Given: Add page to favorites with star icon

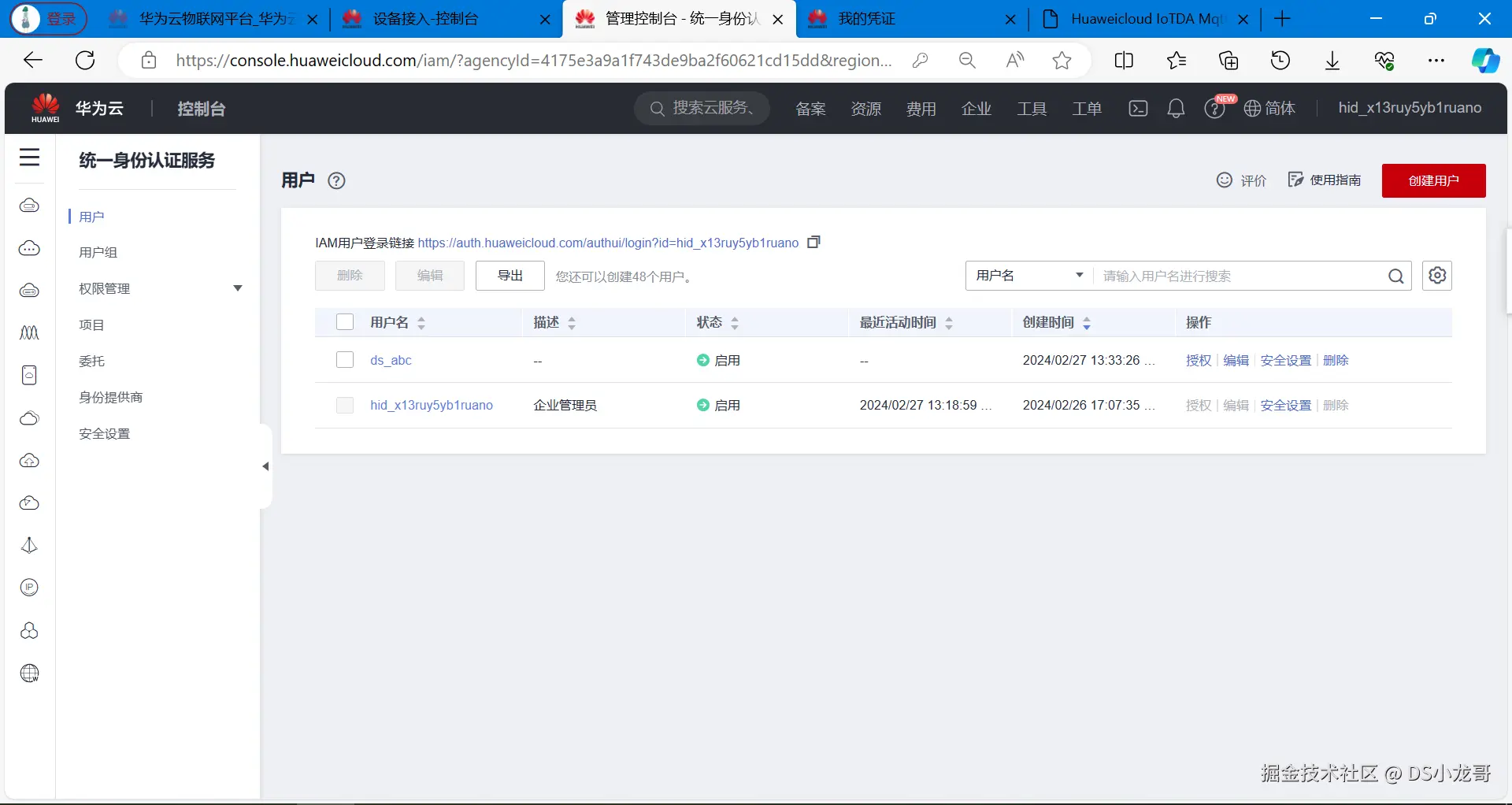Looking at the screenshot, I should point(1062,61).
